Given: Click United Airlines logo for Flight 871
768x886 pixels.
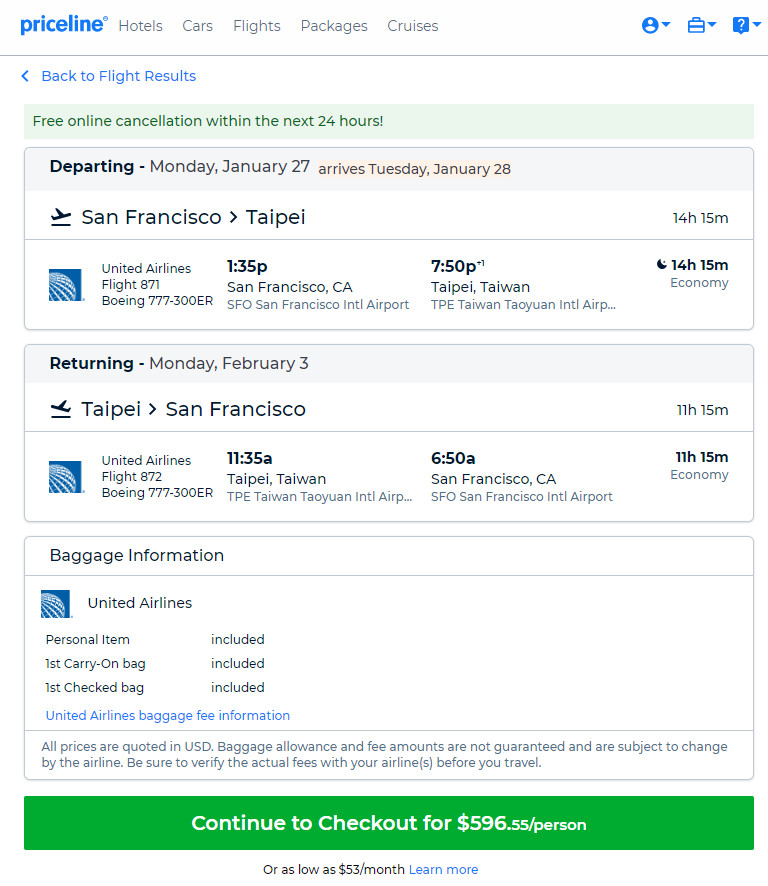Looking at the screenshot, I should tap(66, 285).
